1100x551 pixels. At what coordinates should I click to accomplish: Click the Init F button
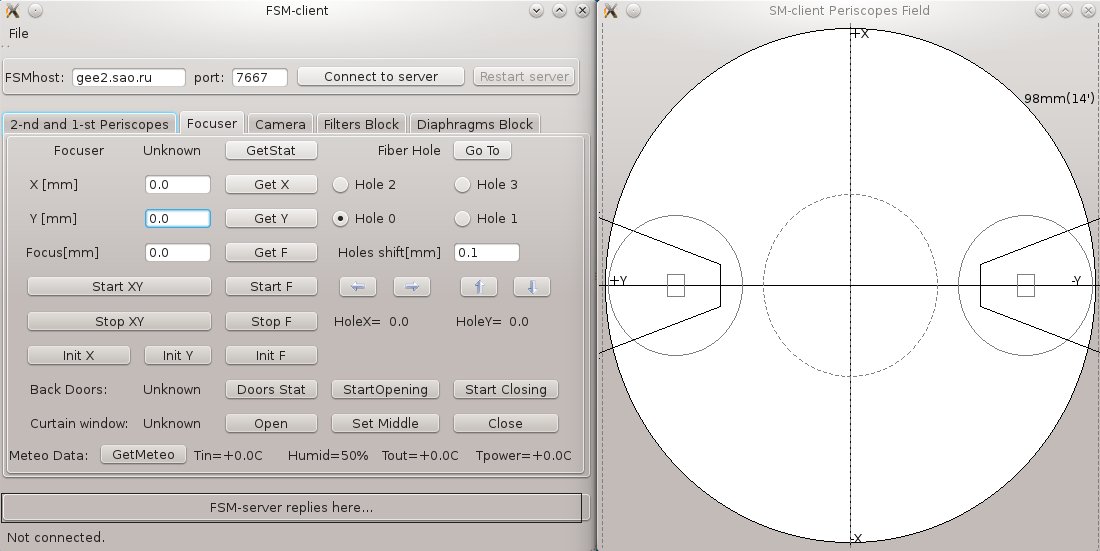tap(271, 355)
